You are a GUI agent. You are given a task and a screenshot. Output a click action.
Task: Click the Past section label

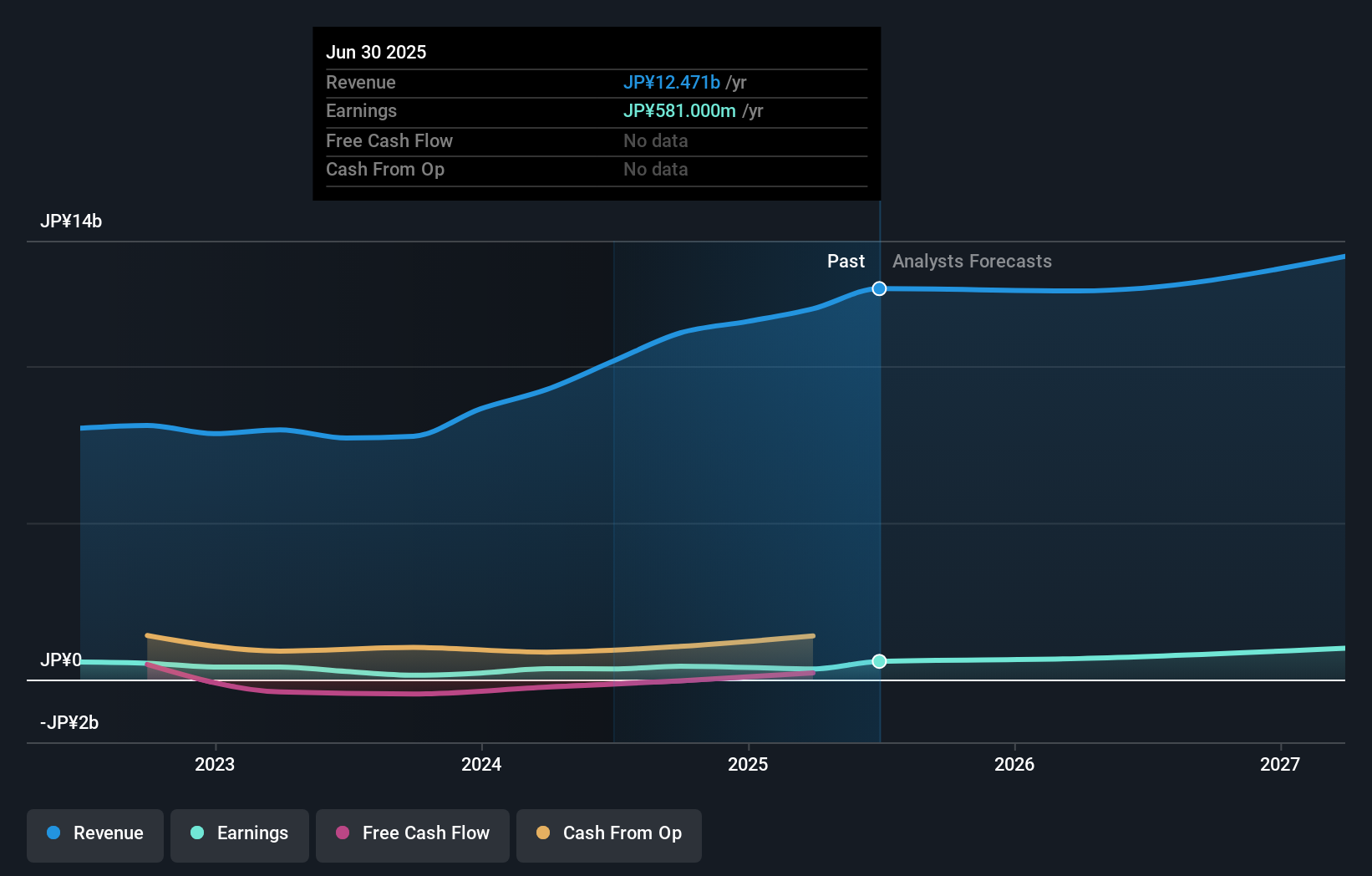coord(846,261)
